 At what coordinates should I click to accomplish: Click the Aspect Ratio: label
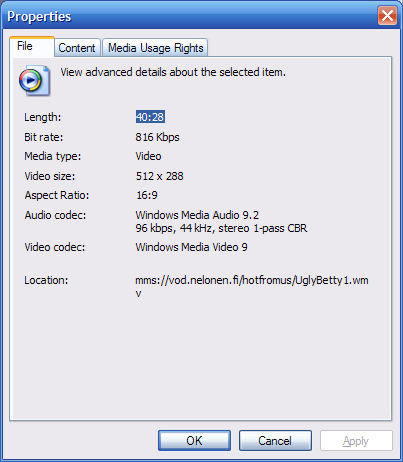pyautogui.click(x=57, y=195)
